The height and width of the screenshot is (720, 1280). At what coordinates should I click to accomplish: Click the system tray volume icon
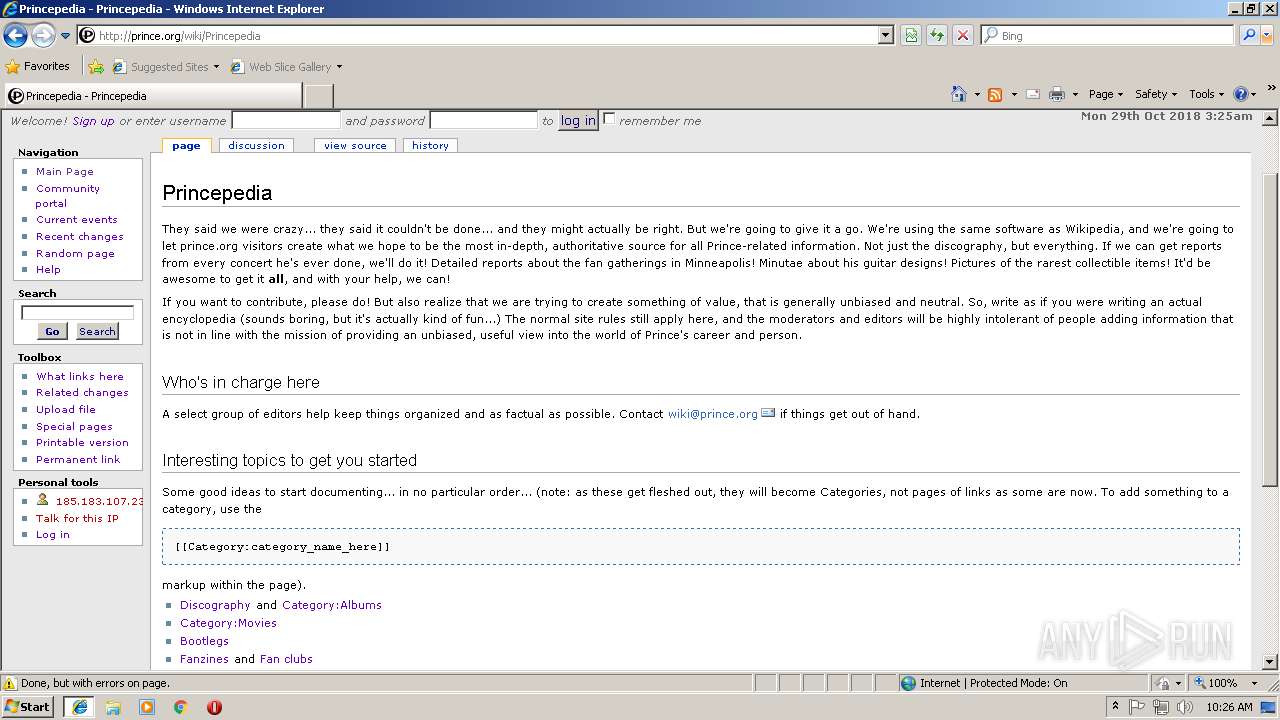coord(1185,707)
